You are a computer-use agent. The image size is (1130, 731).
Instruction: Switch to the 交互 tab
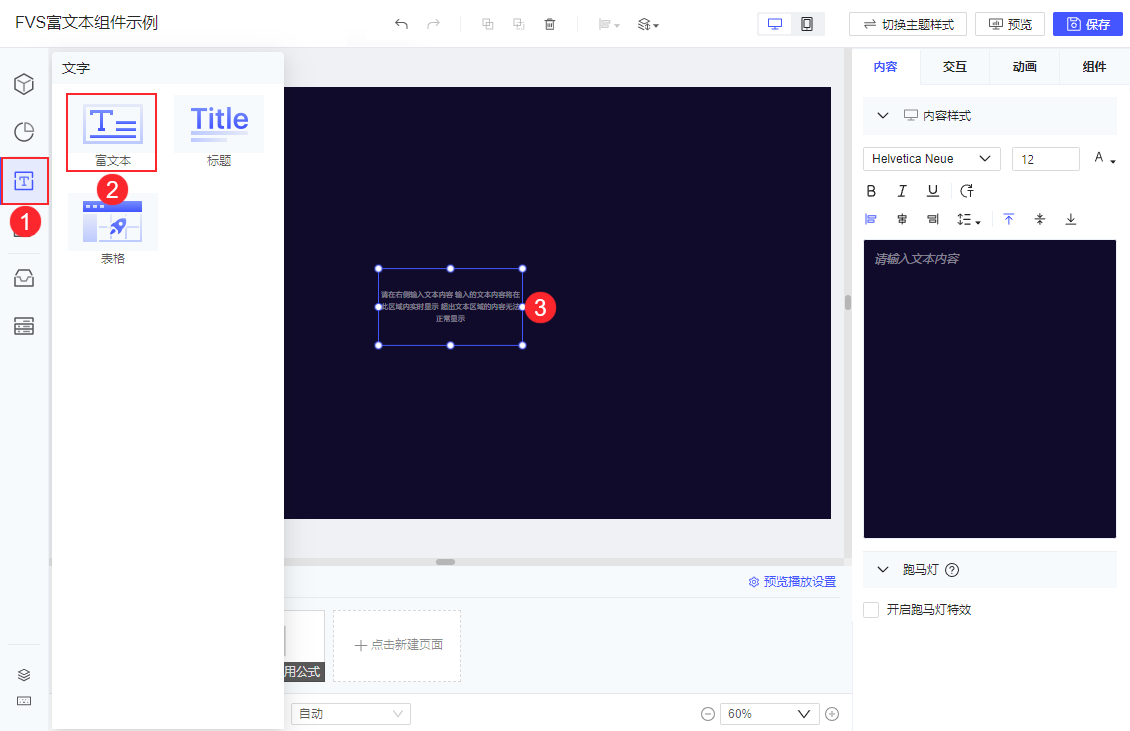point(955,66)
